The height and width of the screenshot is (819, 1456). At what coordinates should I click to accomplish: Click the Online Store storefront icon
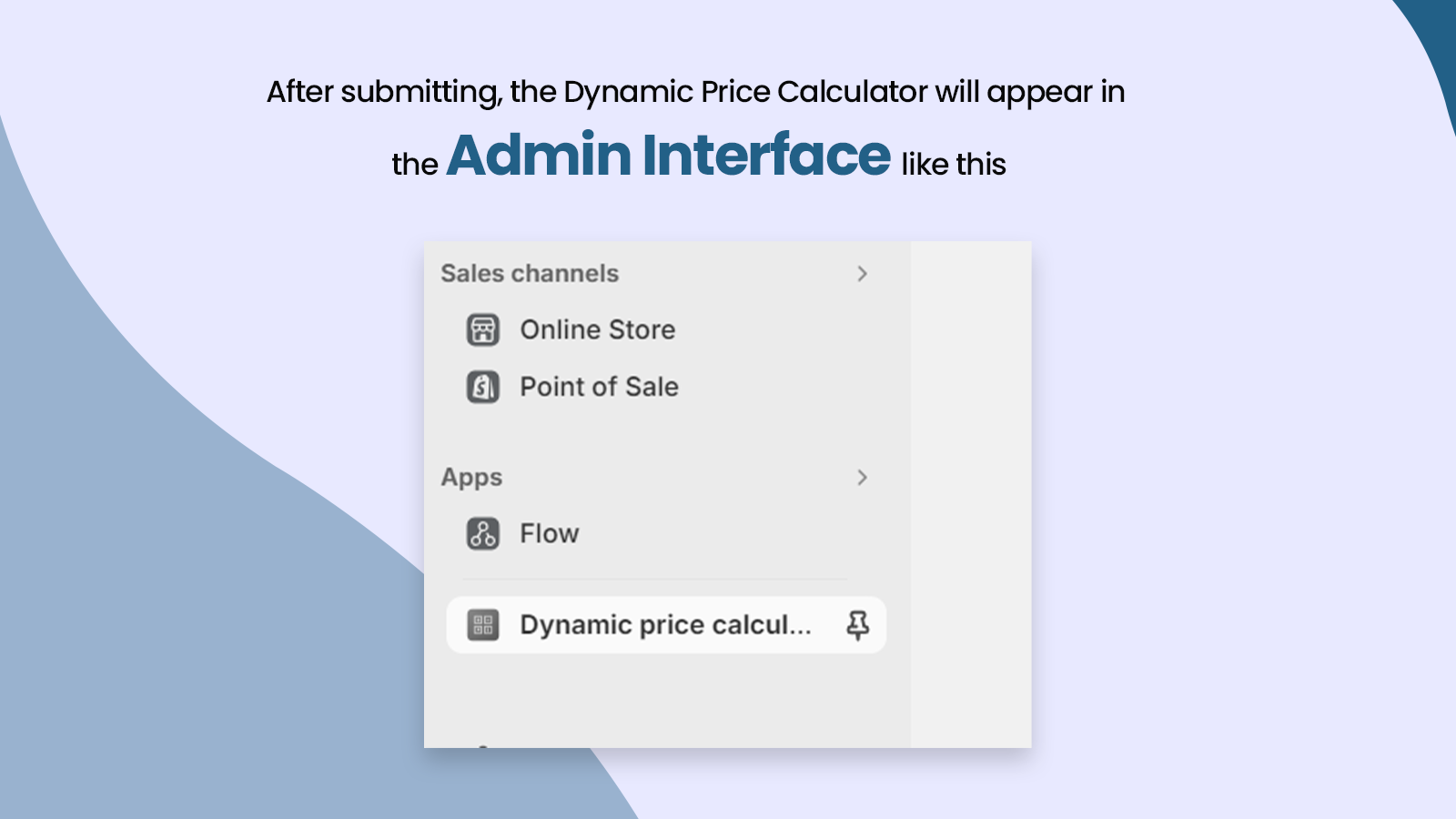[x=482, y=329]
